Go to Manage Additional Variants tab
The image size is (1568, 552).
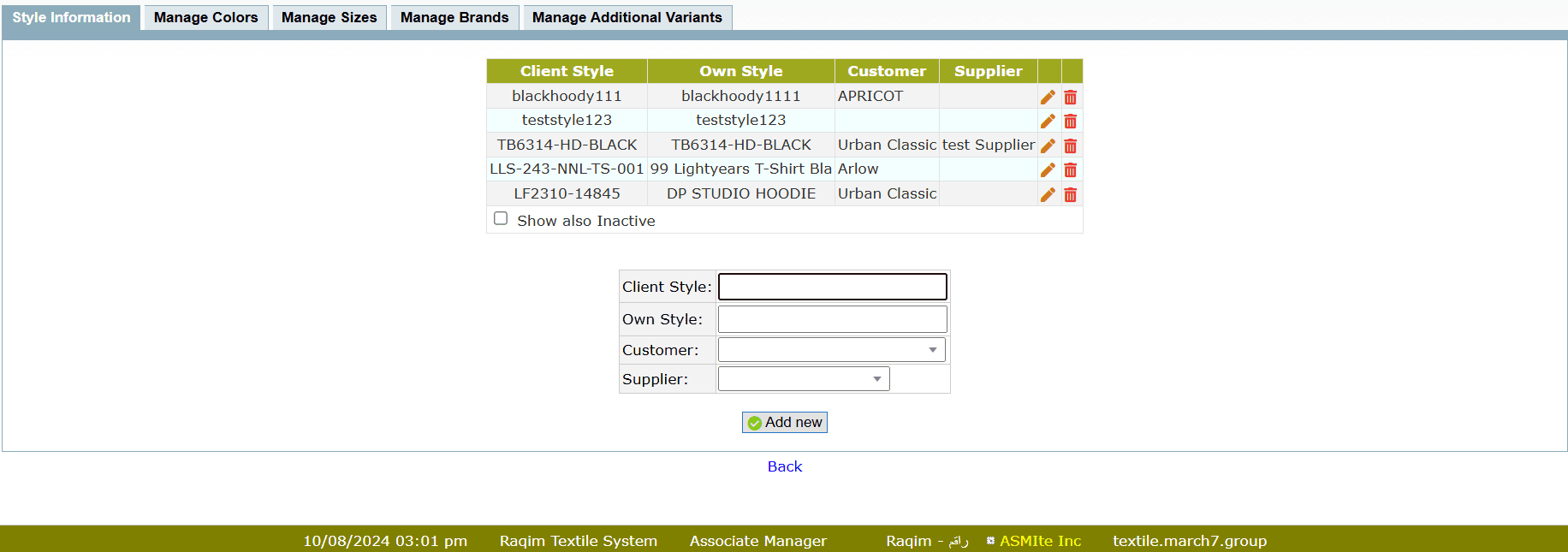click(x=627, y=17)
